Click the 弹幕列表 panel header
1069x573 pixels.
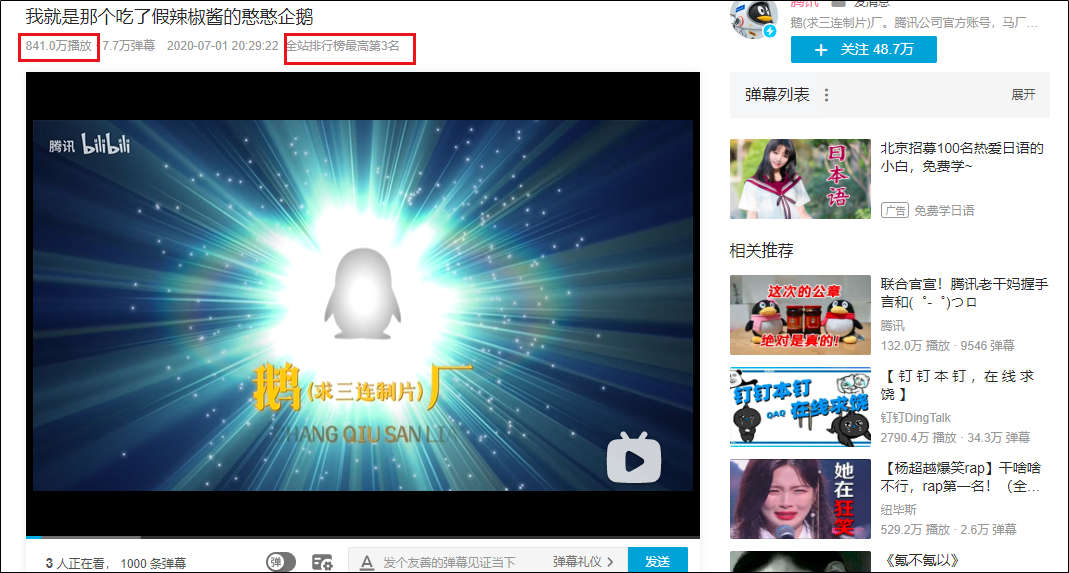(890, 95)
